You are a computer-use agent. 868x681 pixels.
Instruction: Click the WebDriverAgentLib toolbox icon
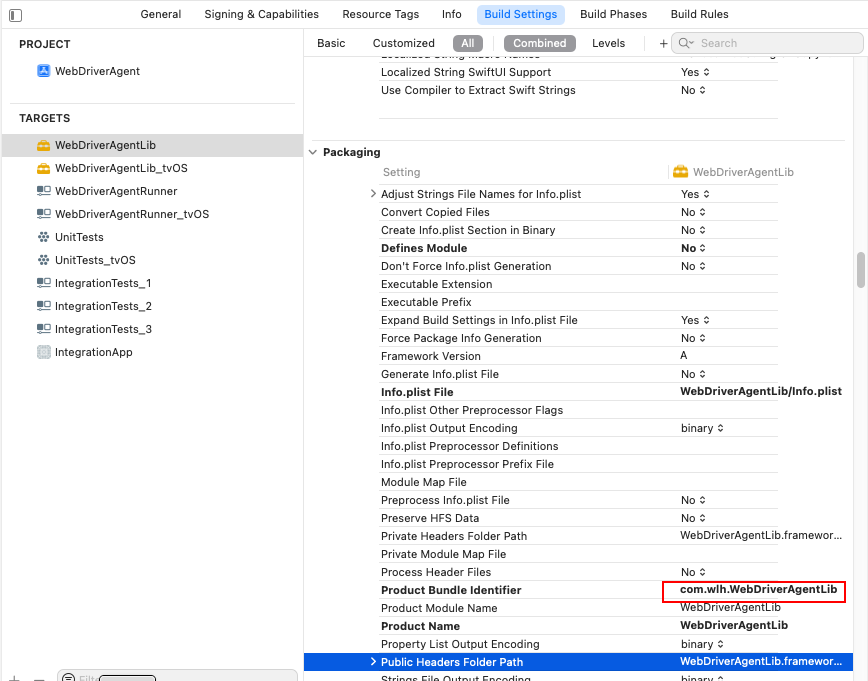point(43,145)
